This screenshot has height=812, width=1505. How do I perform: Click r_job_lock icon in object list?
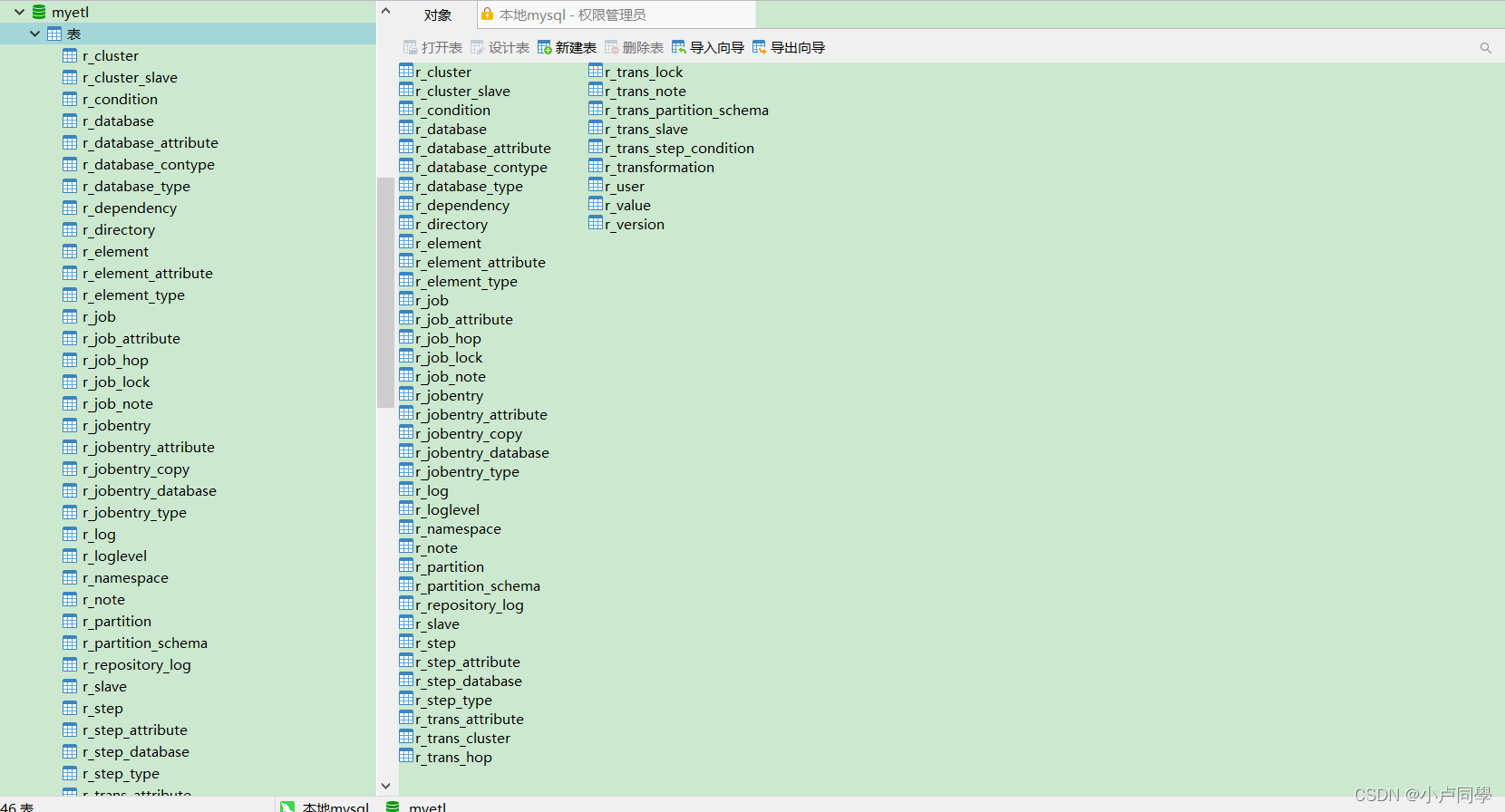coord(406,356)
